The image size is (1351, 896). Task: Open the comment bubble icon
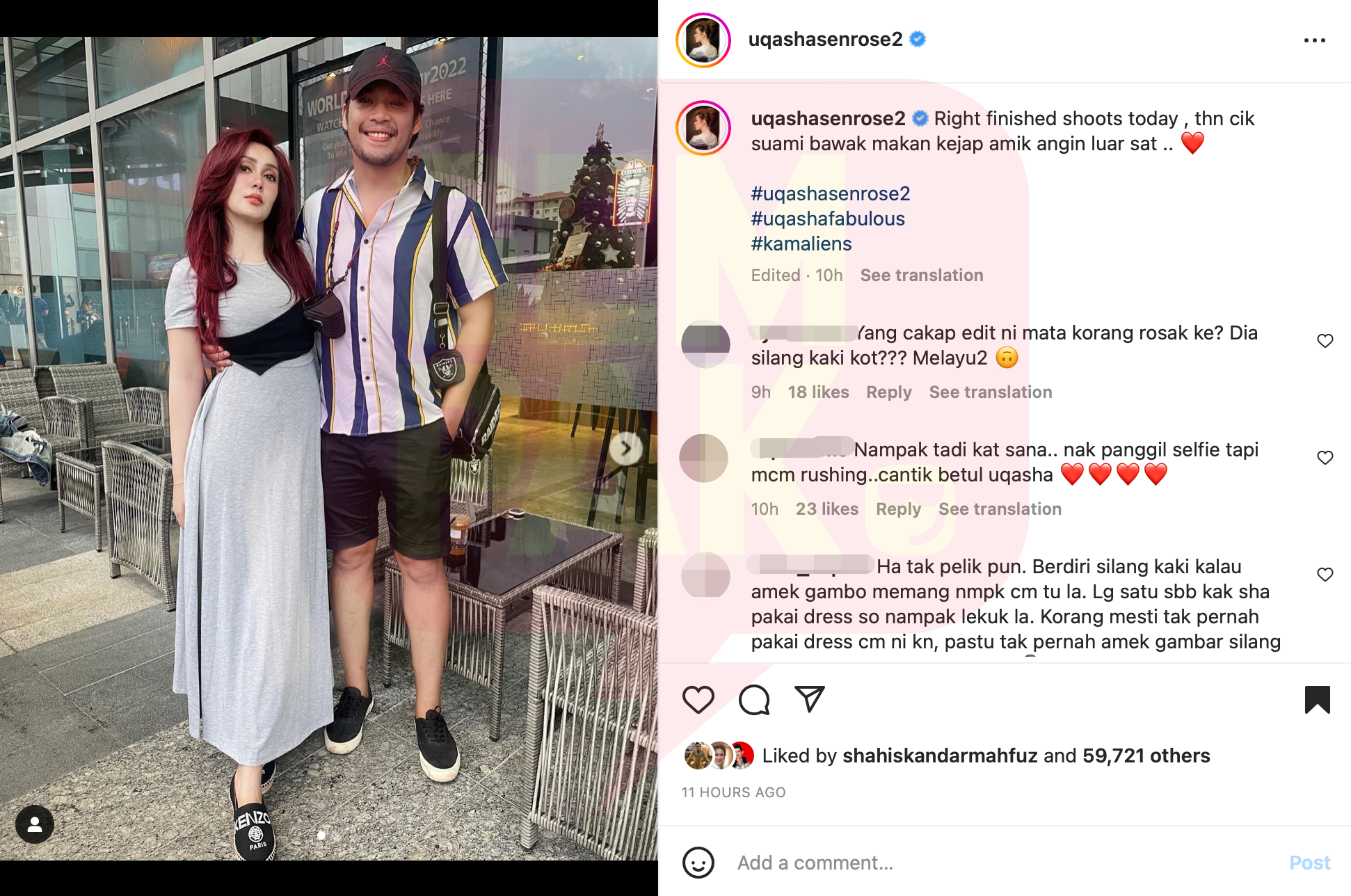coord(754,700)
